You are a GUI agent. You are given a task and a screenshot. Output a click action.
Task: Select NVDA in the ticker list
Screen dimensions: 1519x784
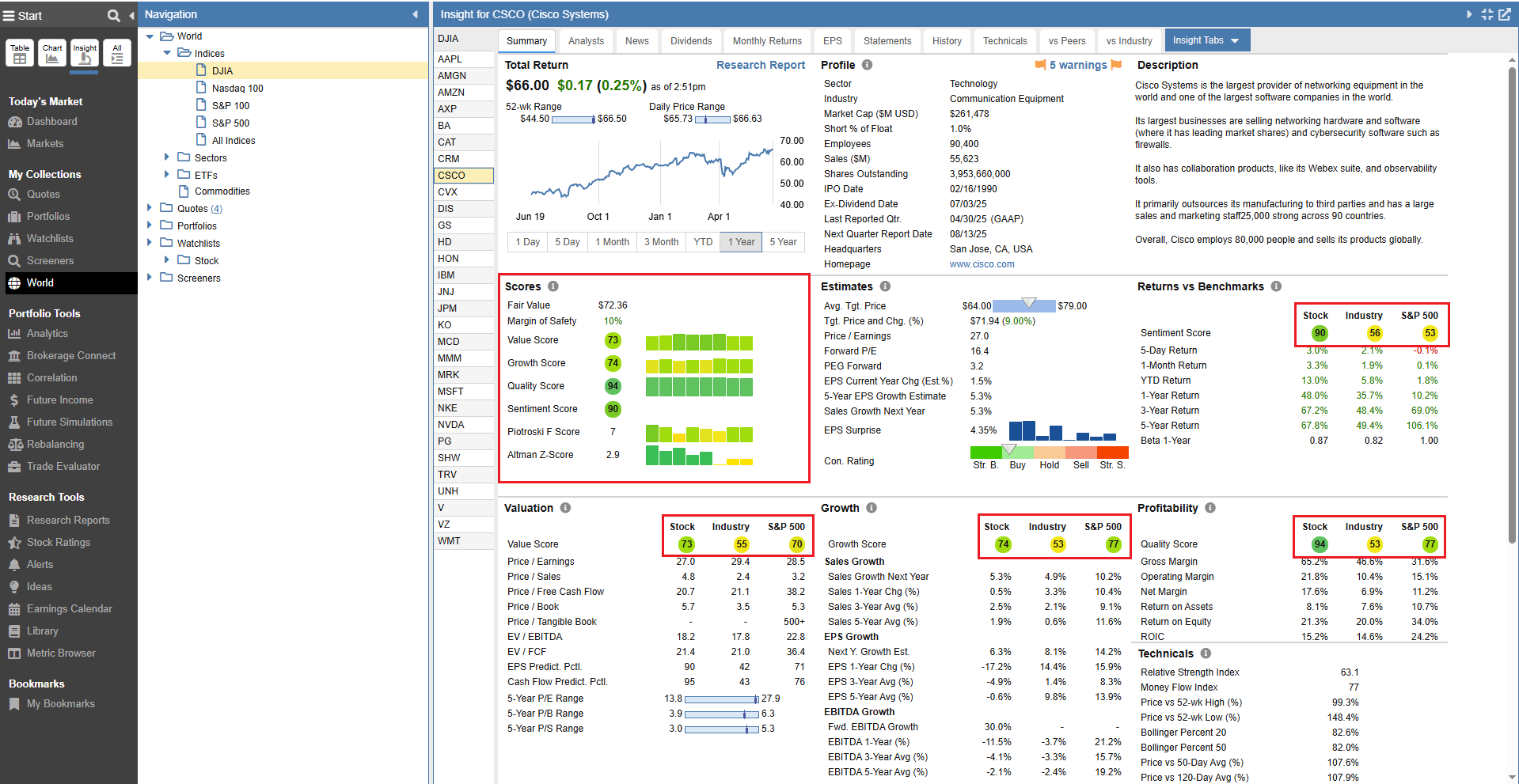point(464,425)
